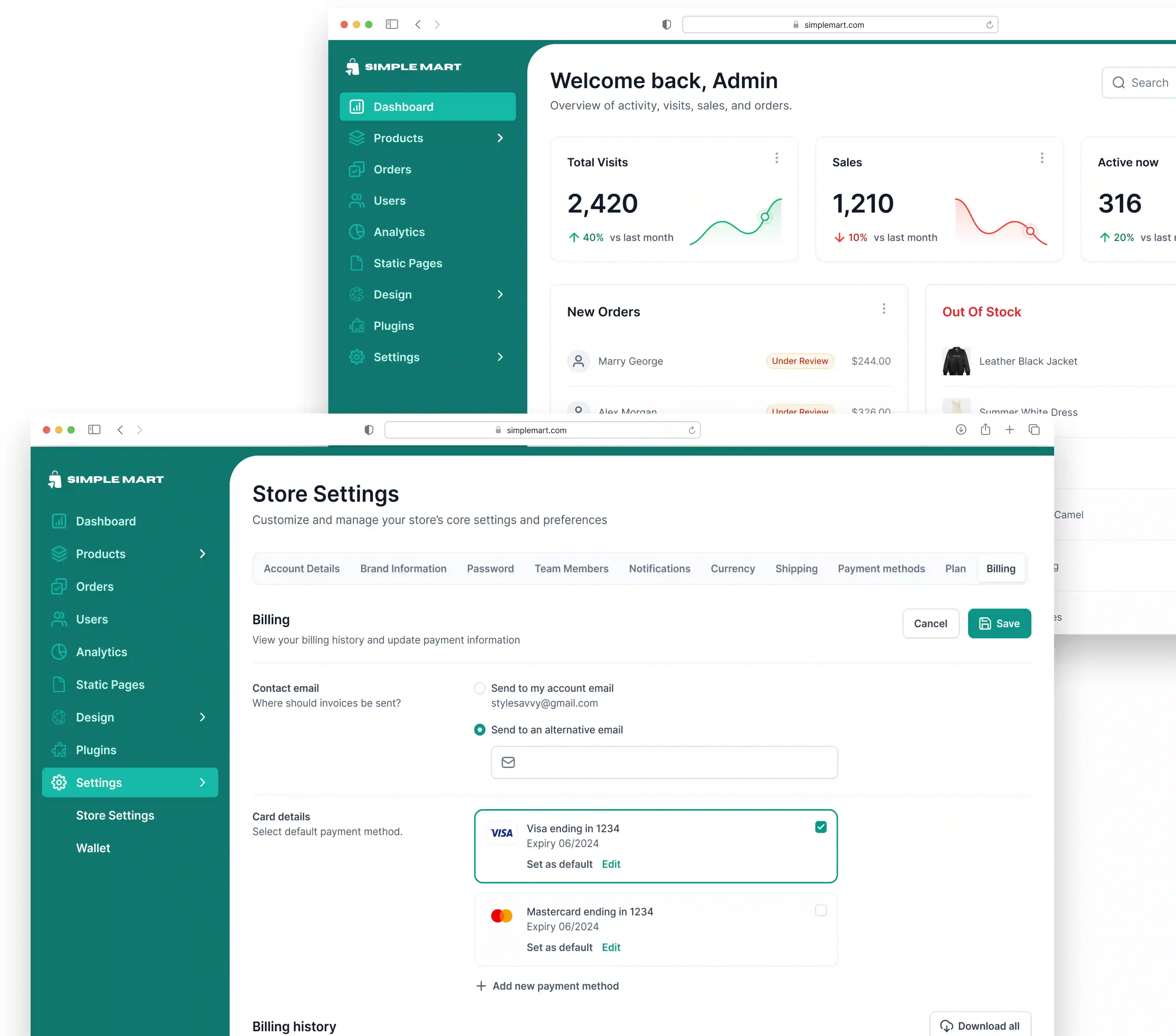
Task: Click Users icon in Store Settings sidebar
Action: point(59,619)
